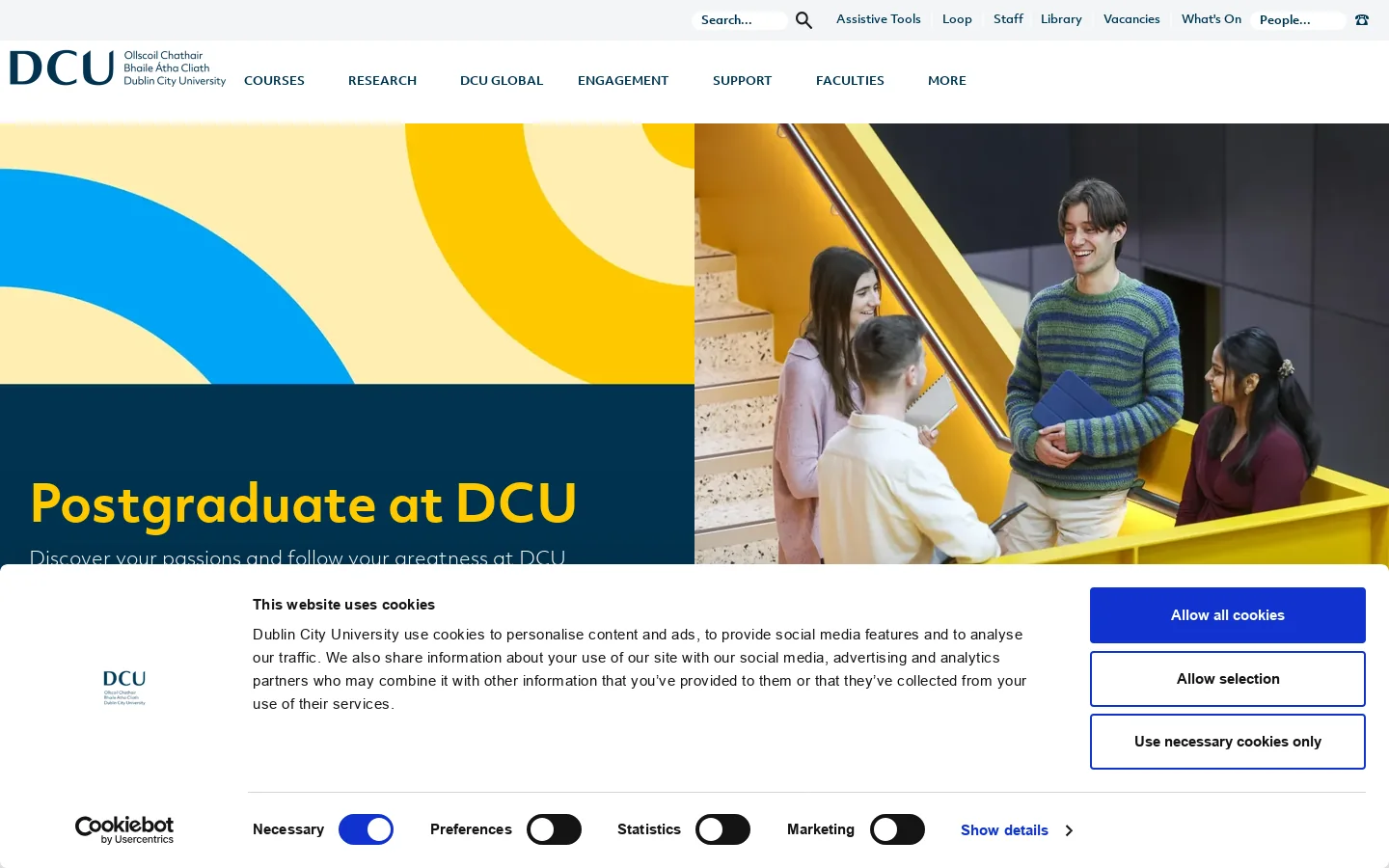Go to the Loop link
This screenshot has width=1389, height=868.
957,19
